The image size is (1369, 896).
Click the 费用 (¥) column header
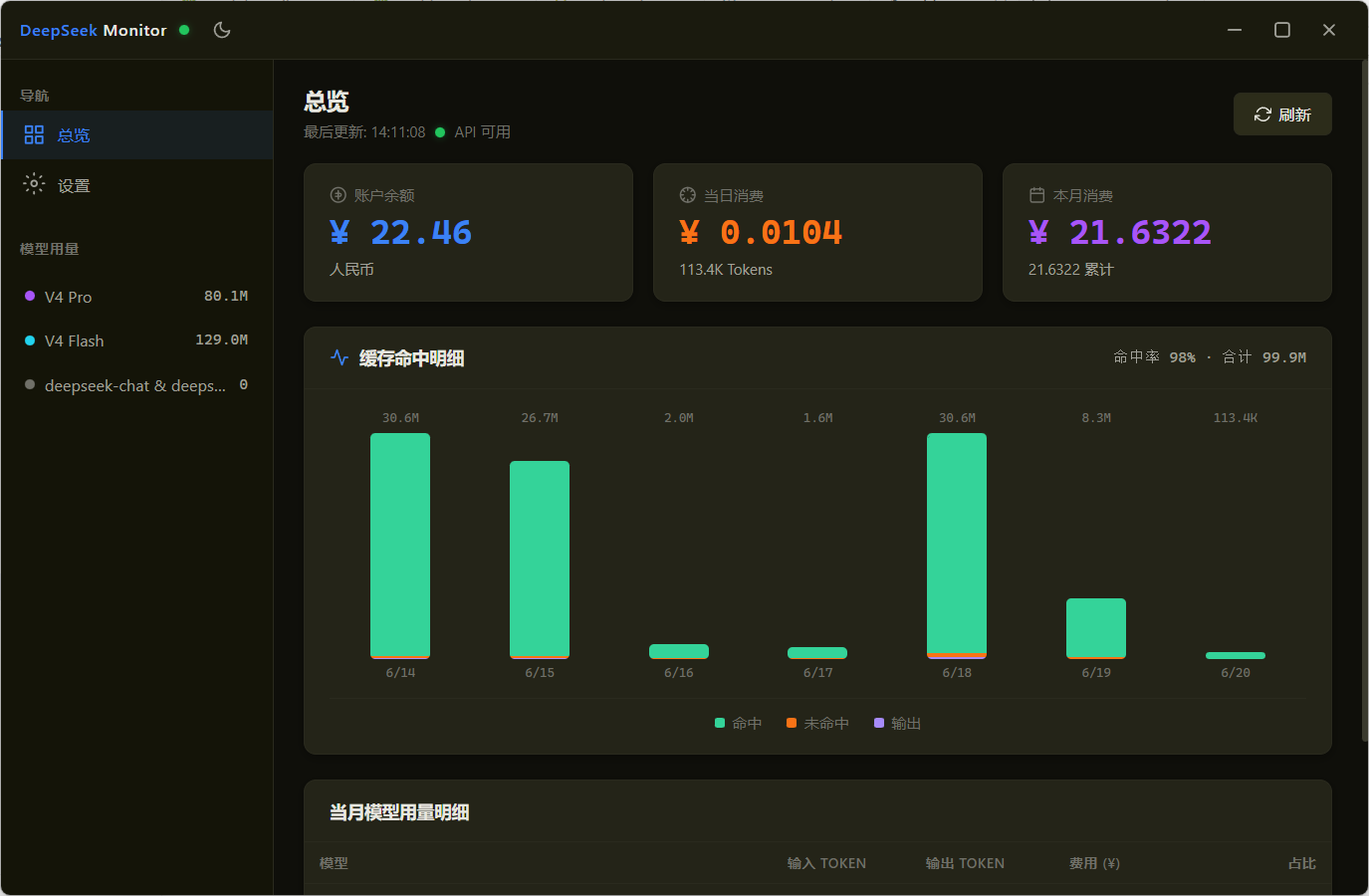click(x=1094, y=863)
